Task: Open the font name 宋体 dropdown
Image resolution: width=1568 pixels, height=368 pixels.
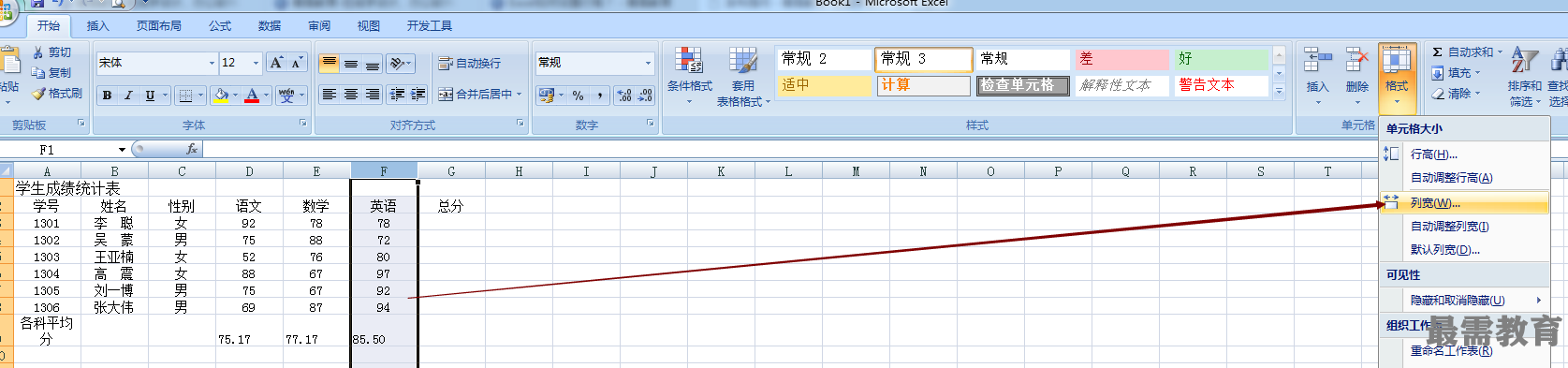Action: point(212,63)
